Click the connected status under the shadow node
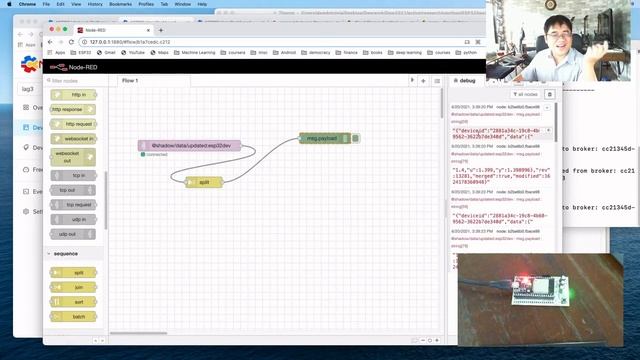The width and height of the screenshot is (640, 360). pos(154,155)
